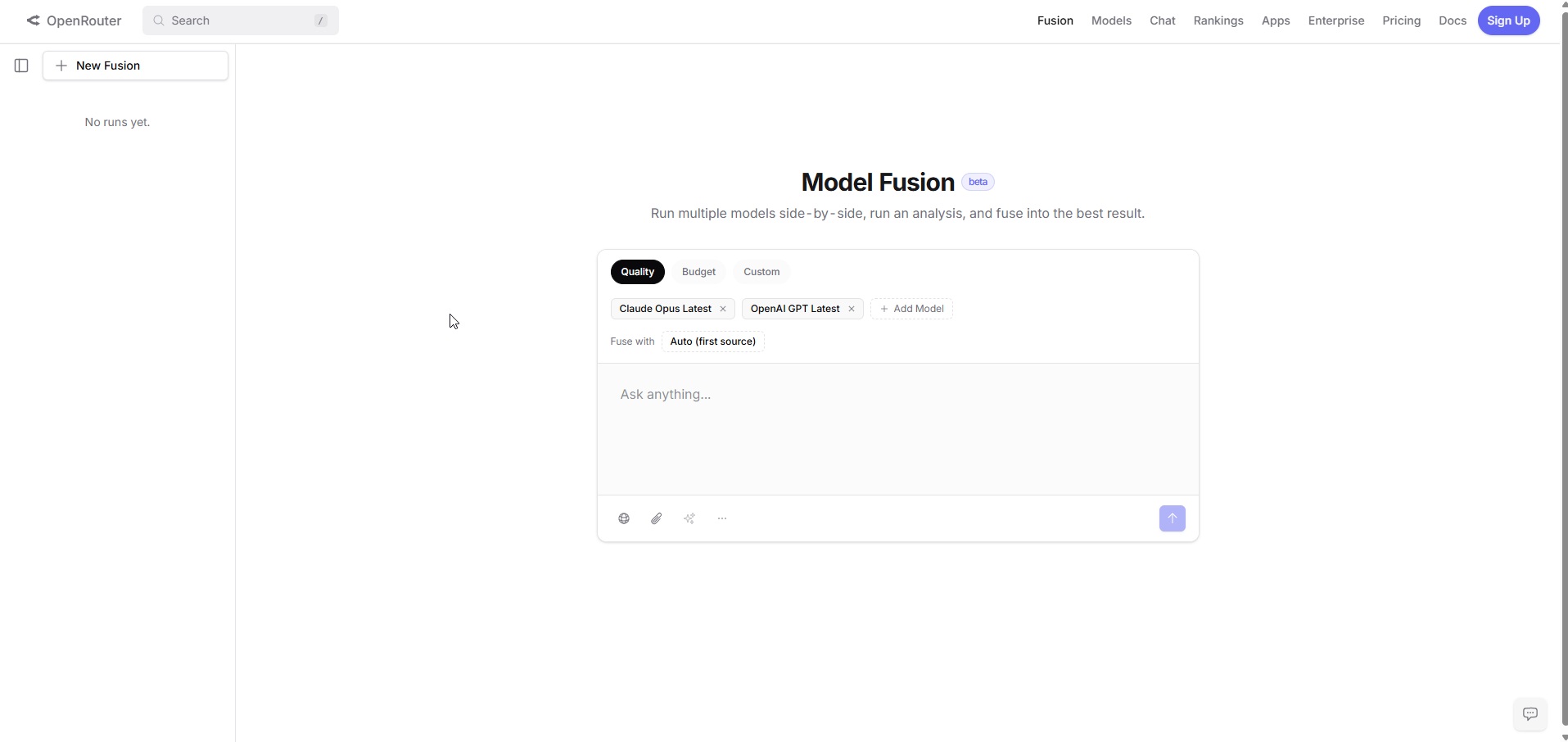Select the Budget preset

pos(699,272)
